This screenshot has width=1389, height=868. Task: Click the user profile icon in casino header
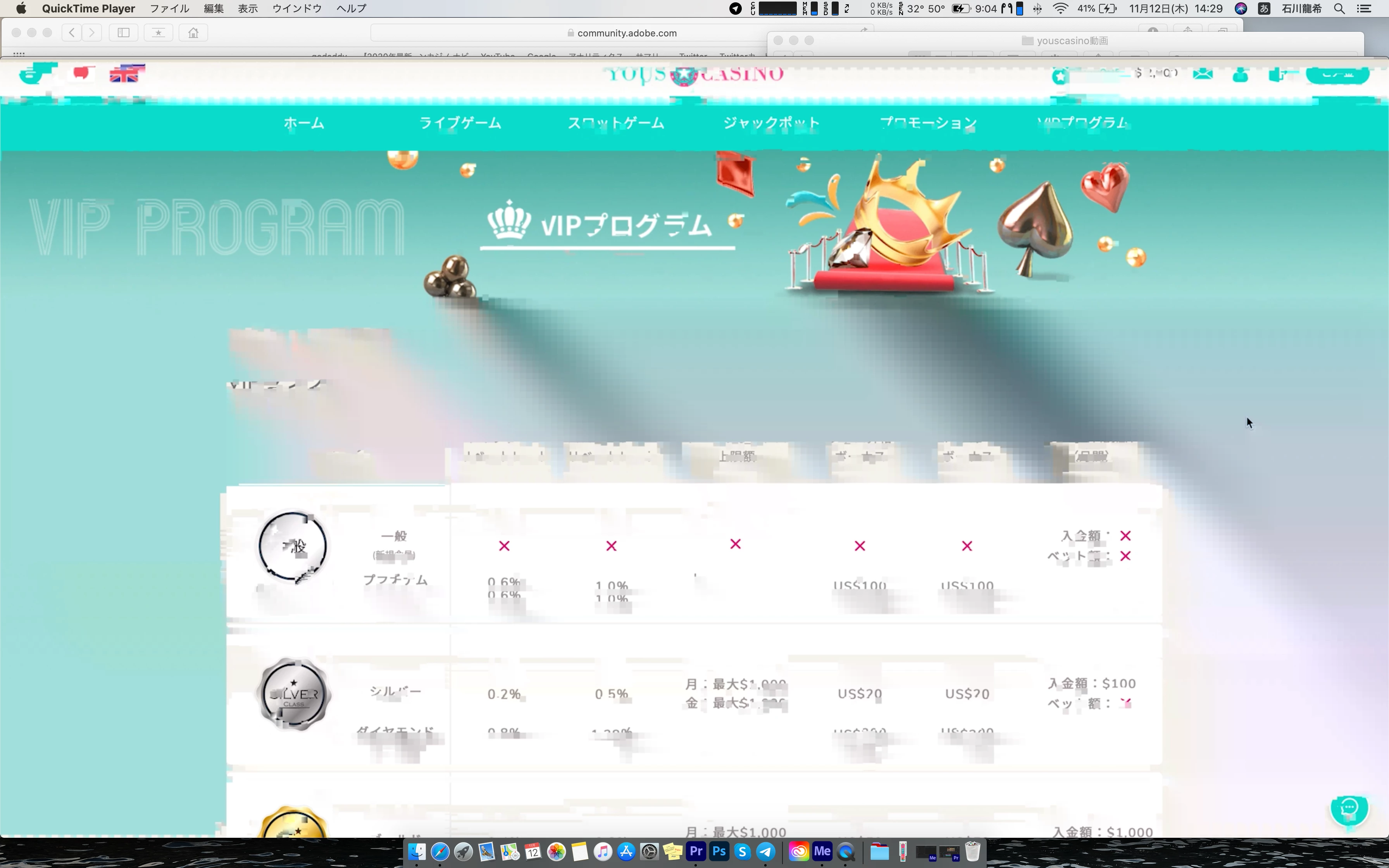pos(1240,75)
